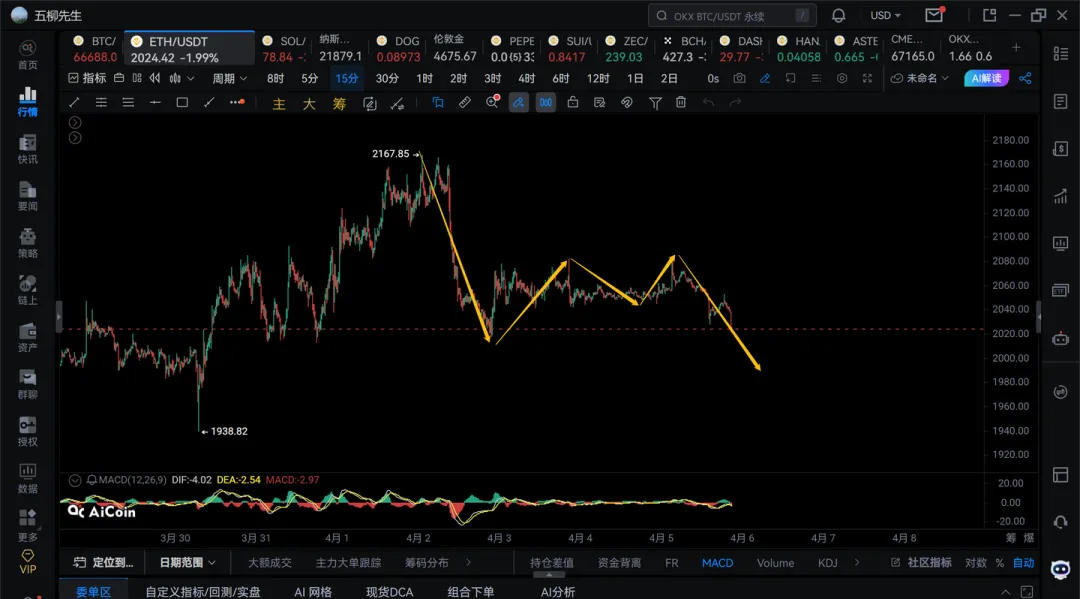1080x599 pixels.
Task: Select the ruler measure tool
Action: click(x=465, y=103)
